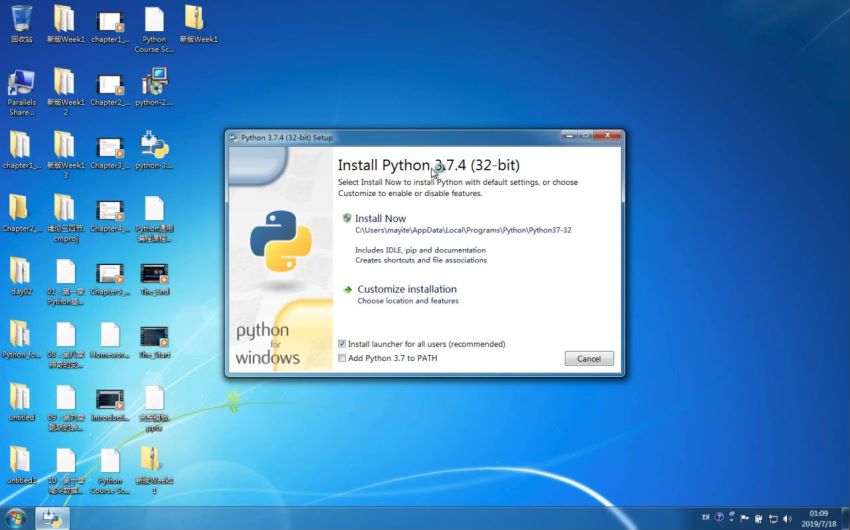Uncheck Install launcher for all users
Screen dimensions: 850x530
point(342,344)
